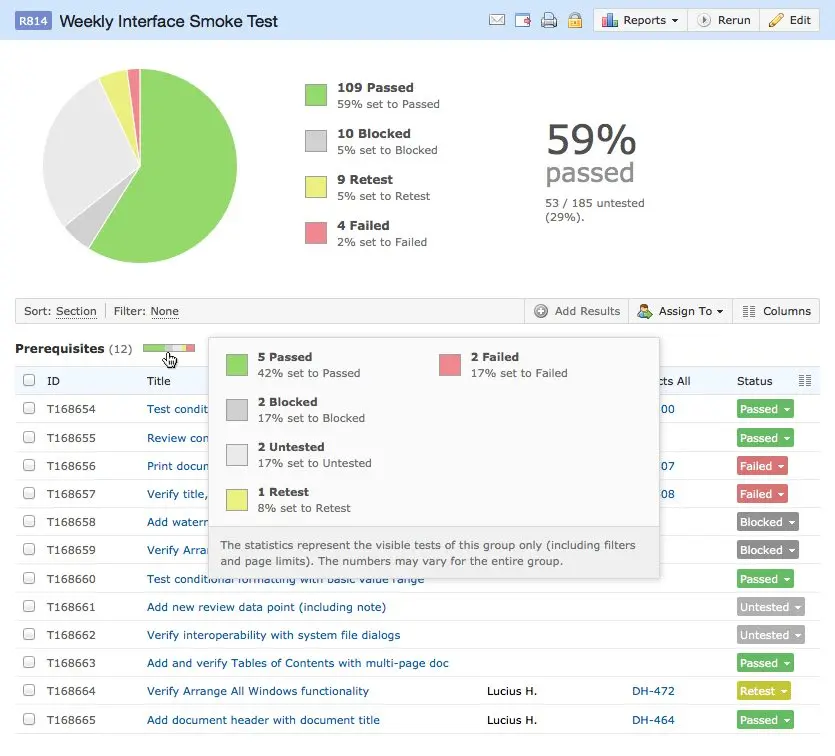Click the Rerun button
The image size is (835, 756).
point(724,20)
